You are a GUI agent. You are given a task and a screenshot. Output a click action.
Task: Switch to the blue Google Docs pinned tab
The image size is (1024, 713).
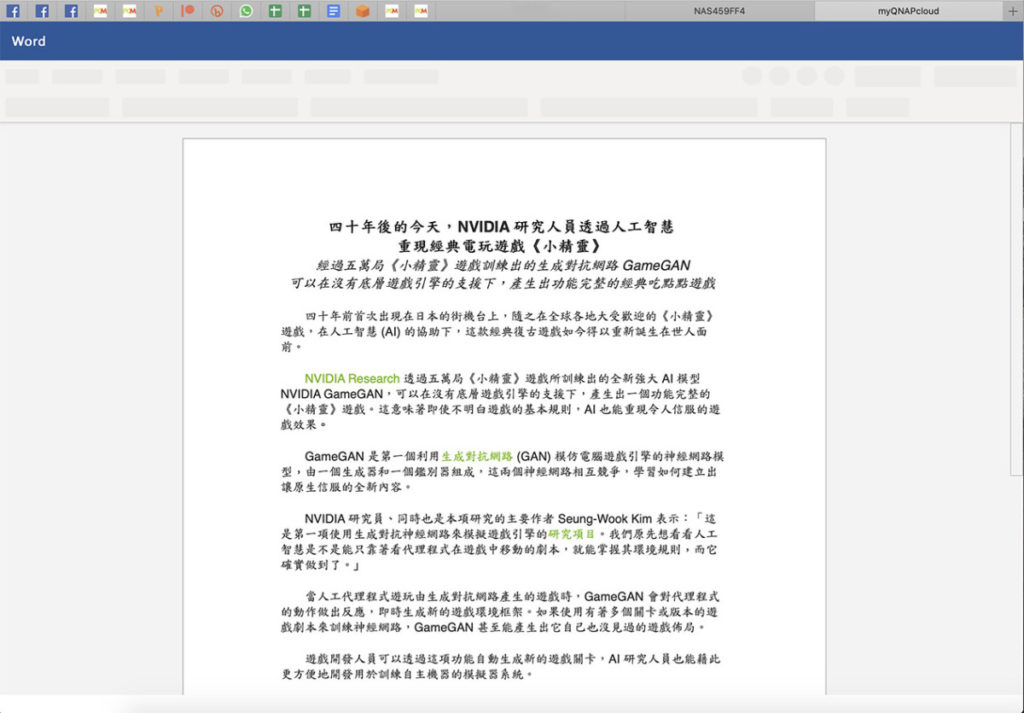pos(333,10)
